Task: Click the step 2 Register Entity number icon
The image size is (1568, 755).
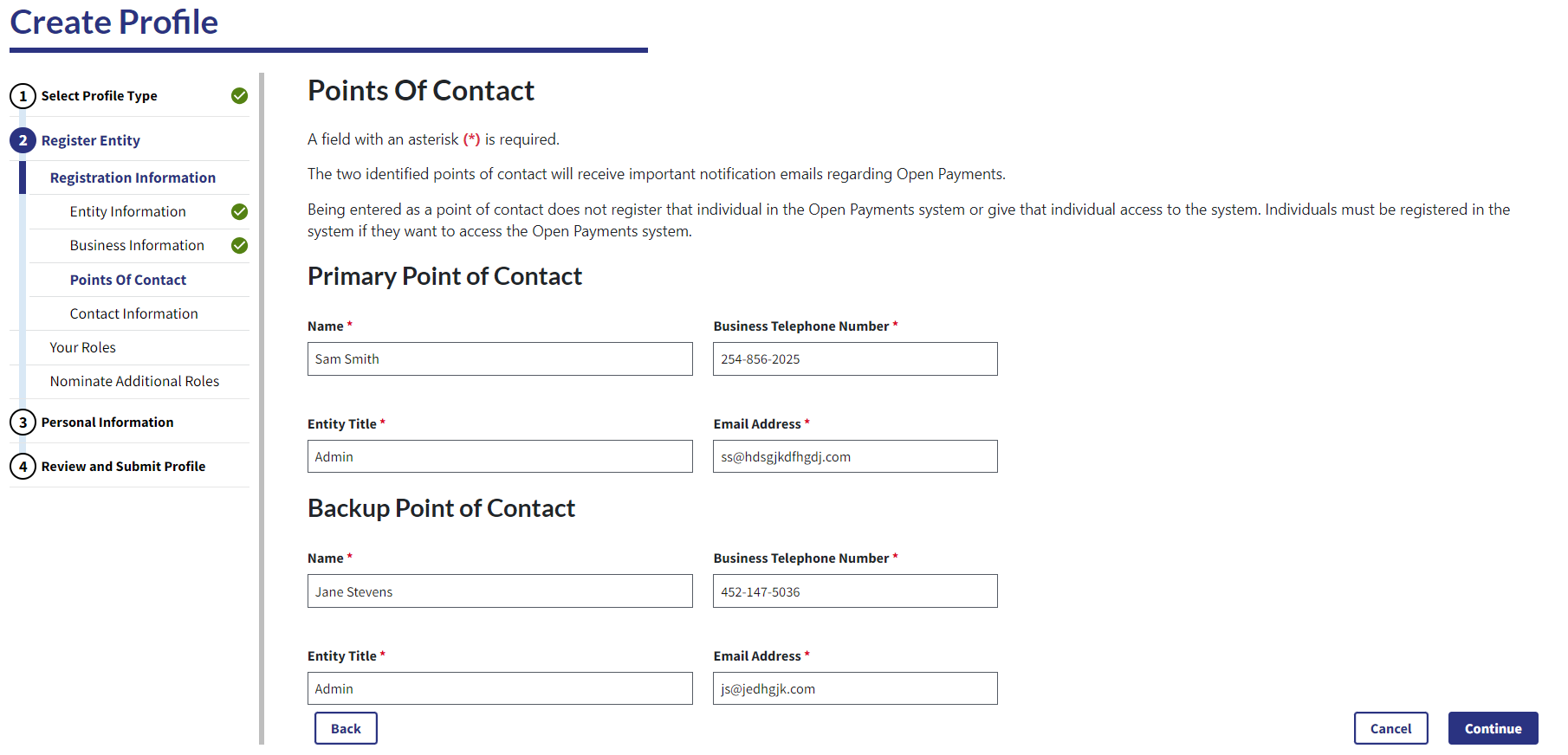Action: click(23, 140)
